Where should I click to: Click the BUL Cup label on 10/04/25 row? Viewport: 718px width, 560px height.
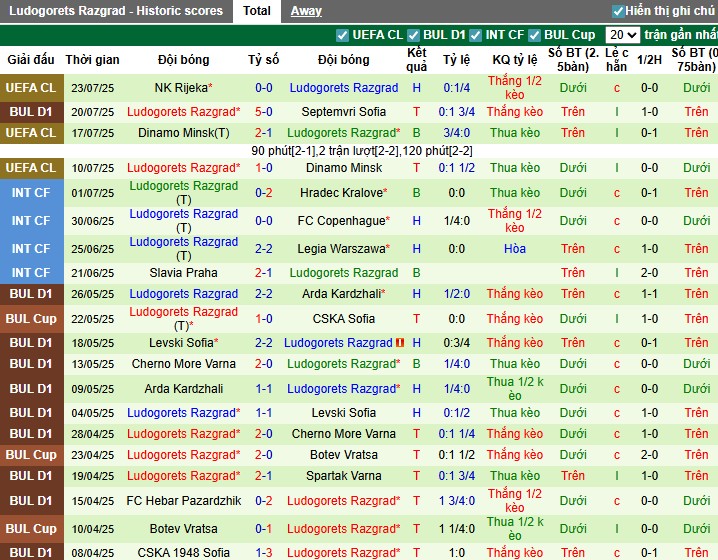pos(31,528)
